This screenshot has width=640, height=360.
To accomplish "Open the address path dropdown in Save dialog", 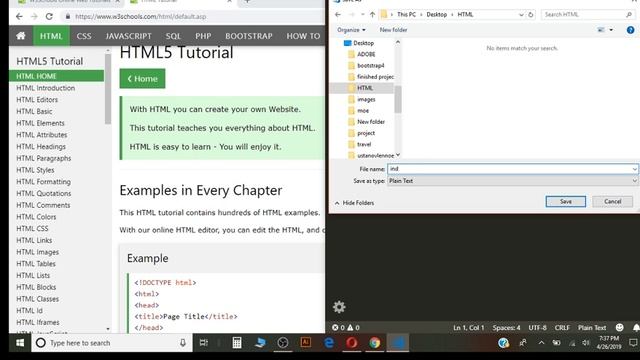I will 521,15.
